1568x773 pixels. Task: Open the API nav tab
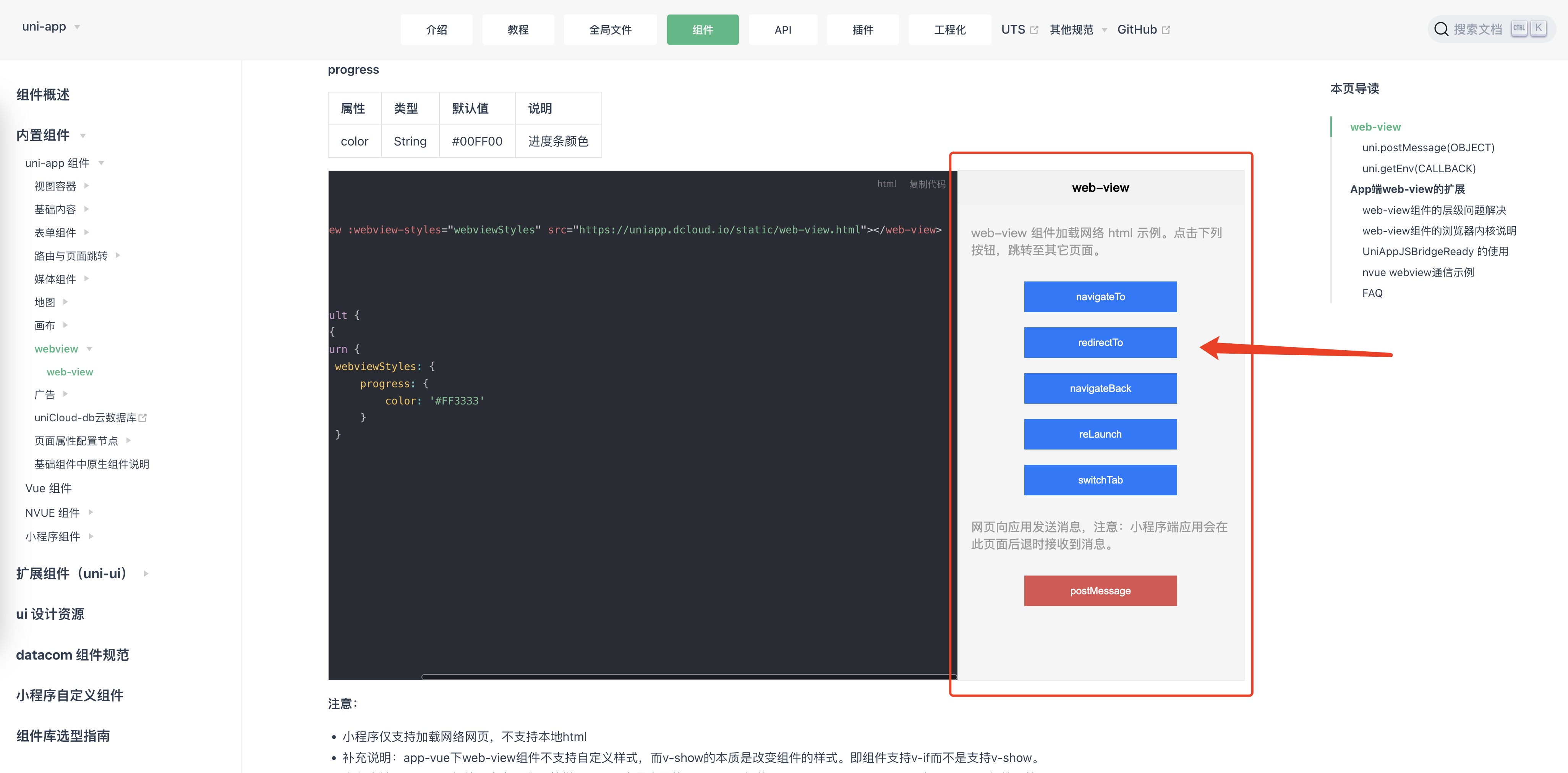pyautogui.click(x=783, y=30)
